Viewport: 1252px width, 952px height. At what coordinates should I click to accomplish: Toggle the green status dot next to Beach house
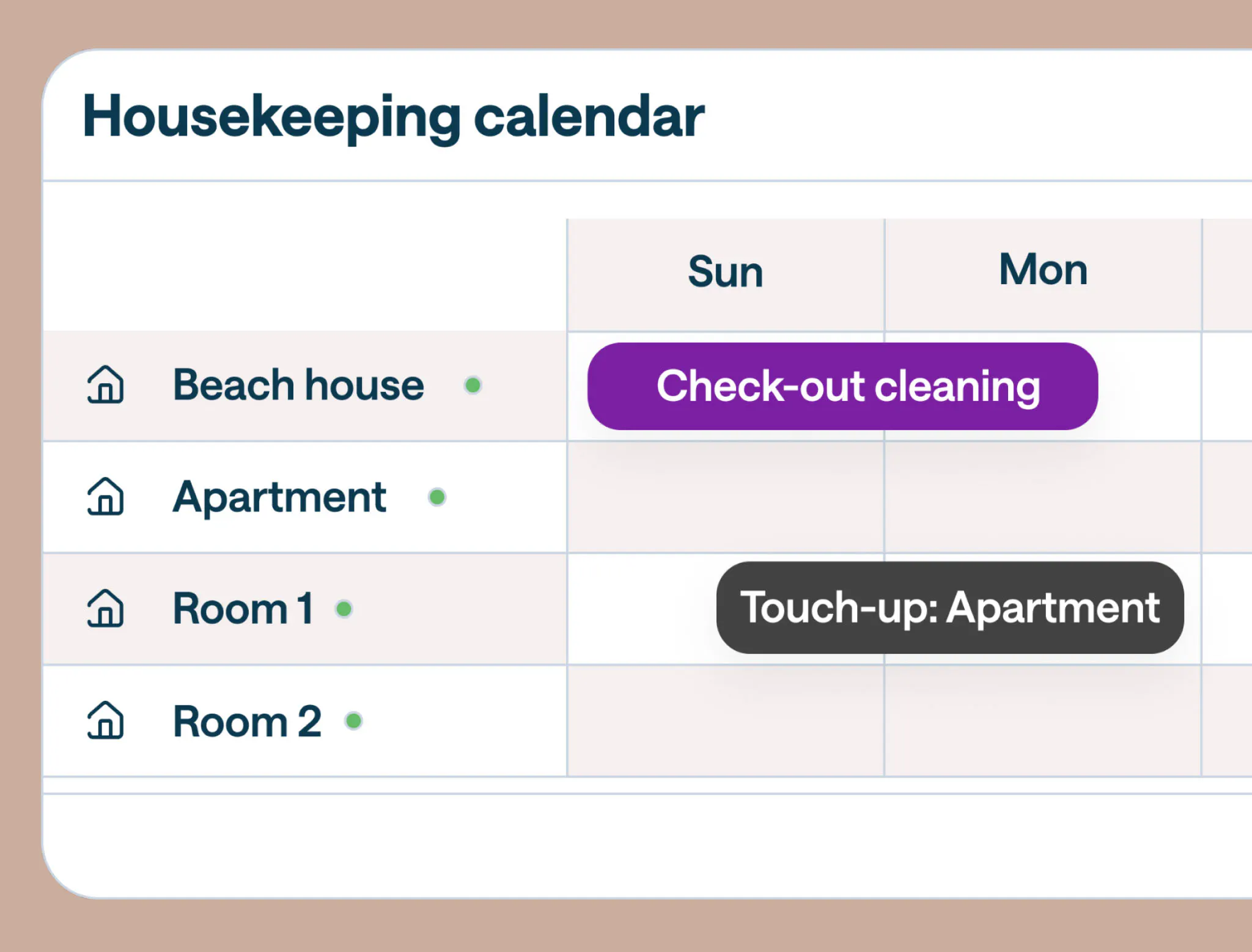click(x=473, y=385)
